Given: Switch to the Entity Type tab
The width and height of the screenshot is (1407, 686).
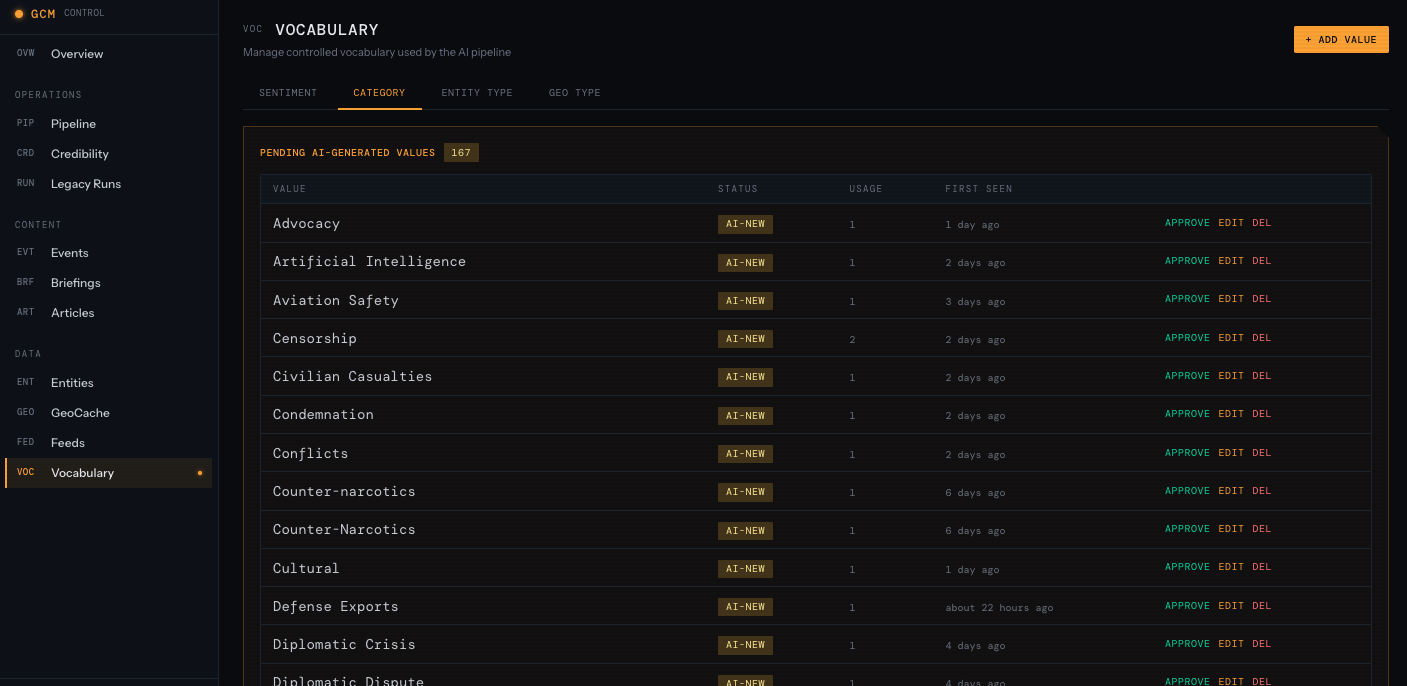Looking at the screenshot, I should (476, 93).
